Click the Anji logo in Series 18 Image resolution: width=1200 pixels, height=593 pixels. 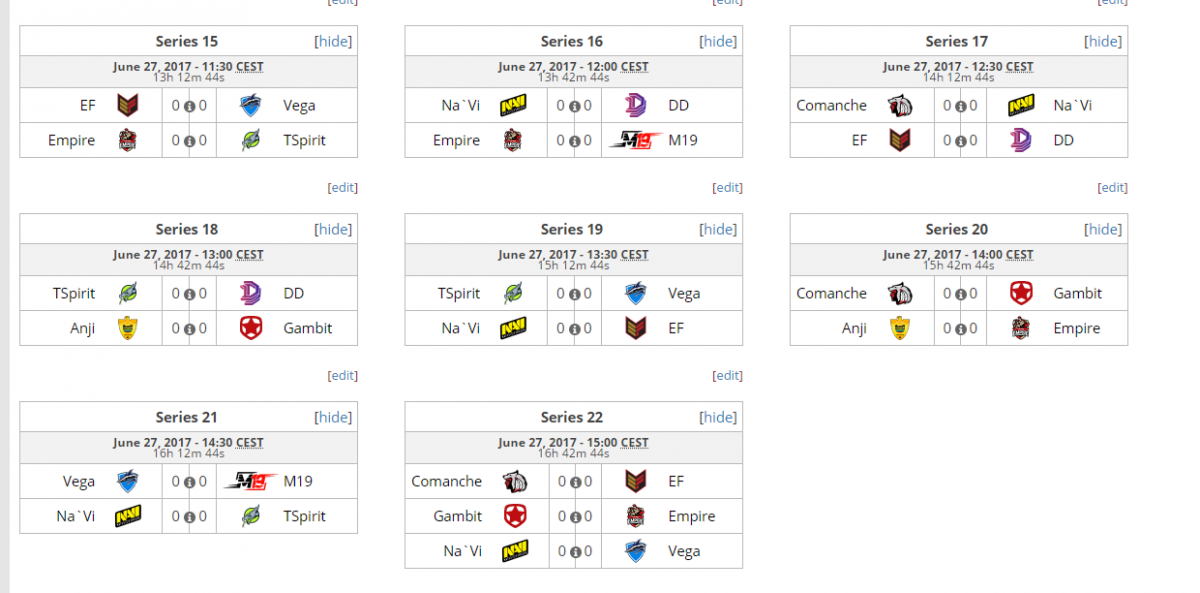pyautogui.click(x=128, y=328)
